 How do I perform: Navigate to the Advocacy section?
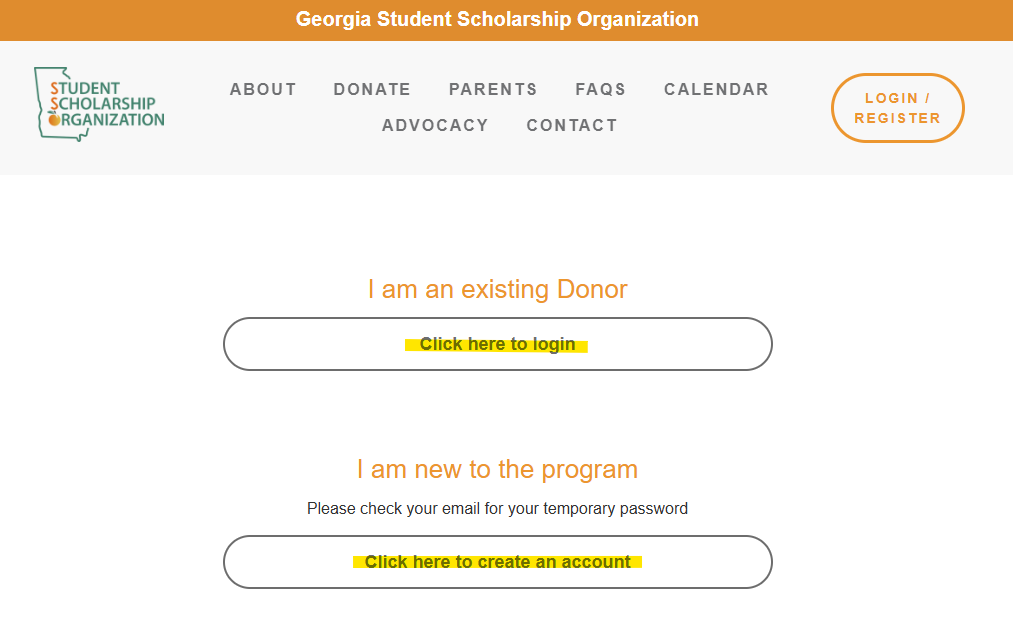pos(435,125)
